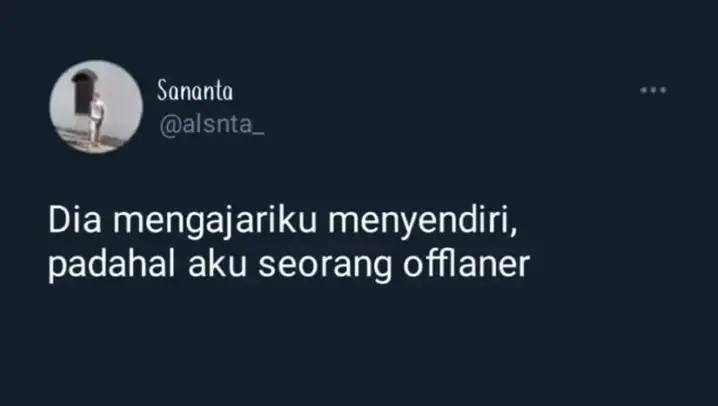Open Sananta's round profile picture
The height and width of the screenshot is (406, 718).
[x=96, y=106]
